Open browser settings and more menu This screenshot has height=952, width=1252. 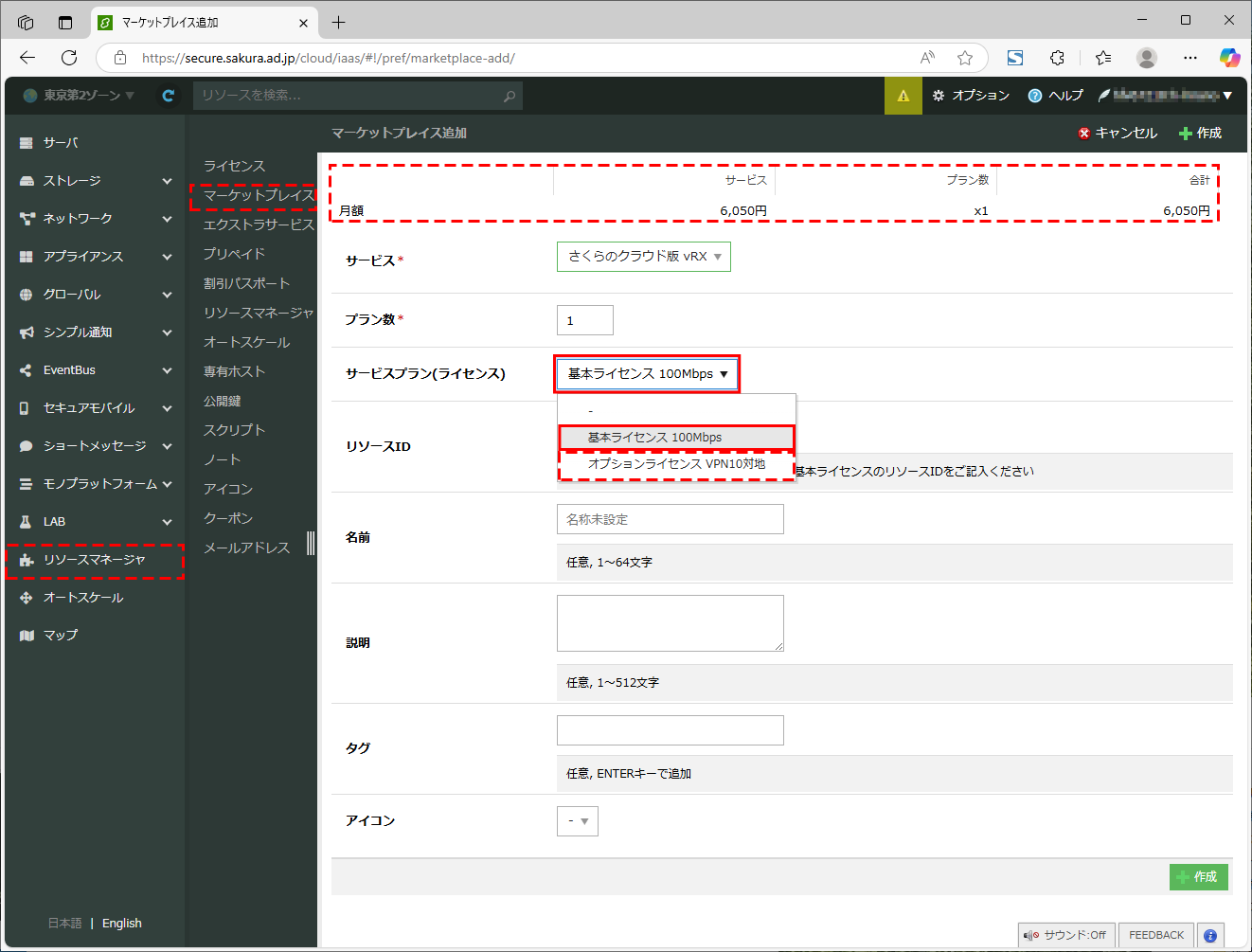[1190, 58]
